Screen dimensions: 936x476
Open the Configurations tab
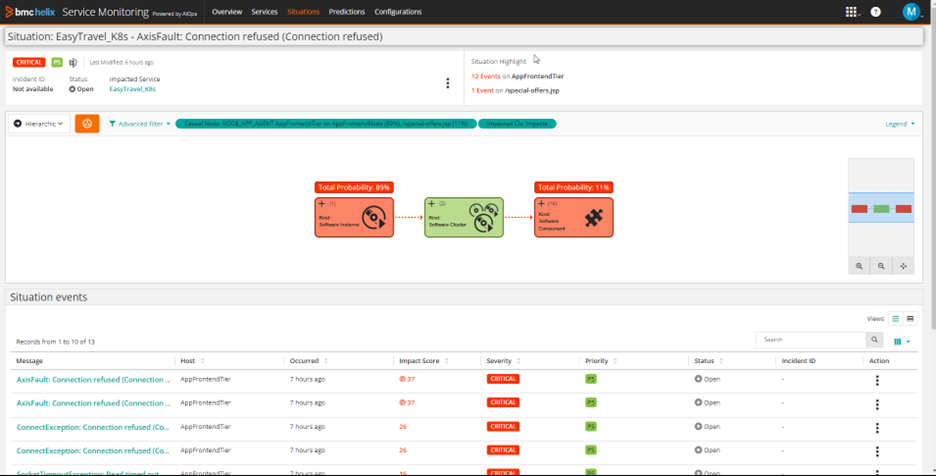click(x=398, y=12)
